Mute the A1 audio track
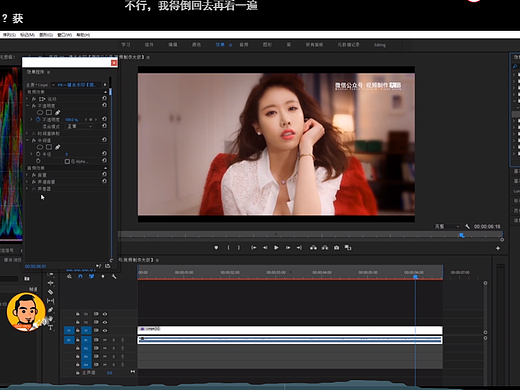This screenshot has height=390, width=520. tap(105, 340)
